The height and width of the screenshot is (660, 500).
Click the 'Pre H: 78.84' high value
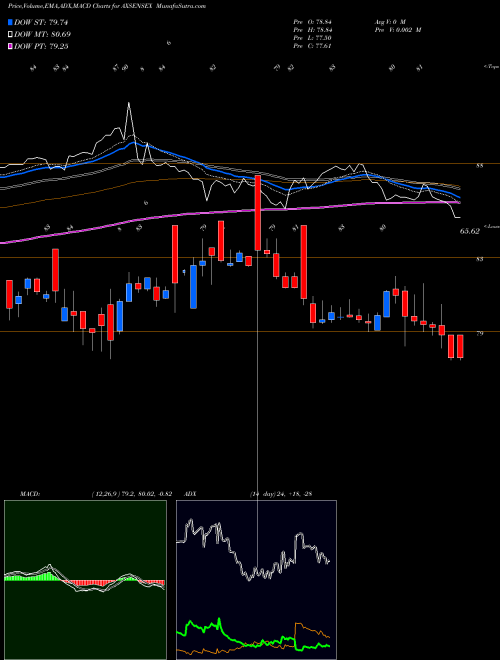click(x=314, y=29)
